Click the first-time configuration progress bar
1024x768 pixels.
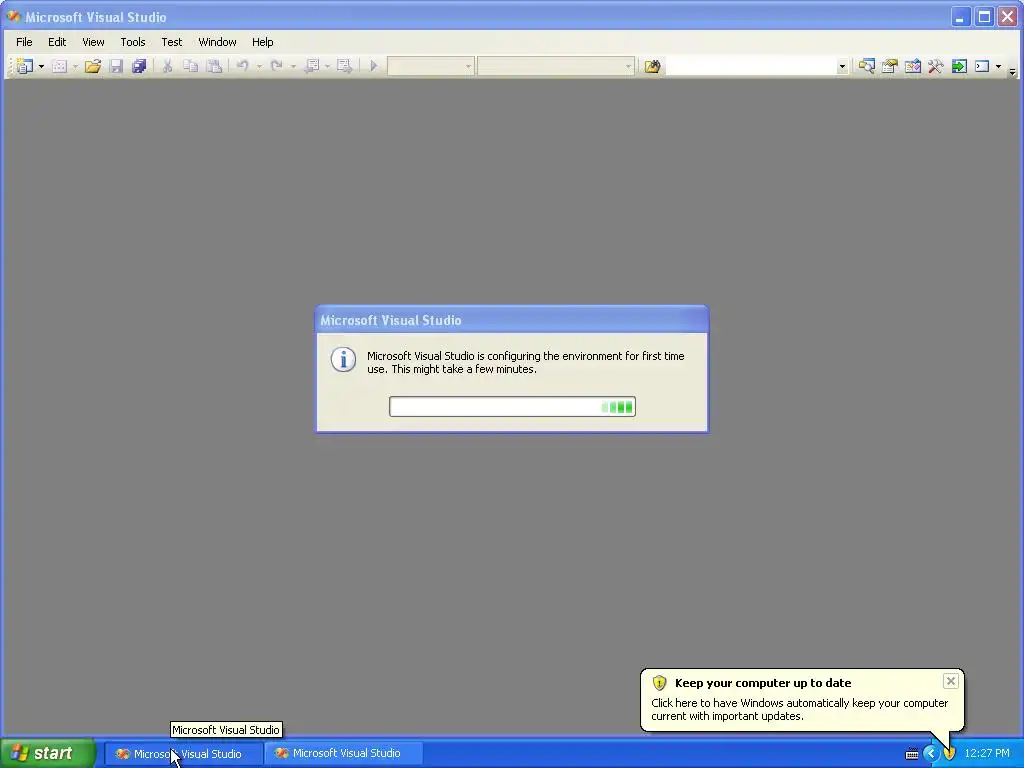pyautogui.click(x=512, y=407)
